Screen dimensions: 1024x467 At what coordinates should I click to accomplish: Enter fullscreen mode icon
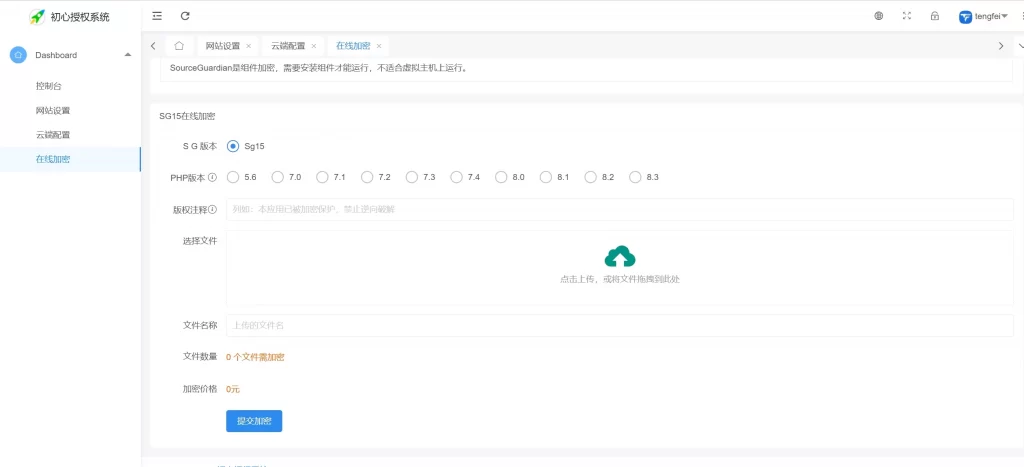point(906,16)
